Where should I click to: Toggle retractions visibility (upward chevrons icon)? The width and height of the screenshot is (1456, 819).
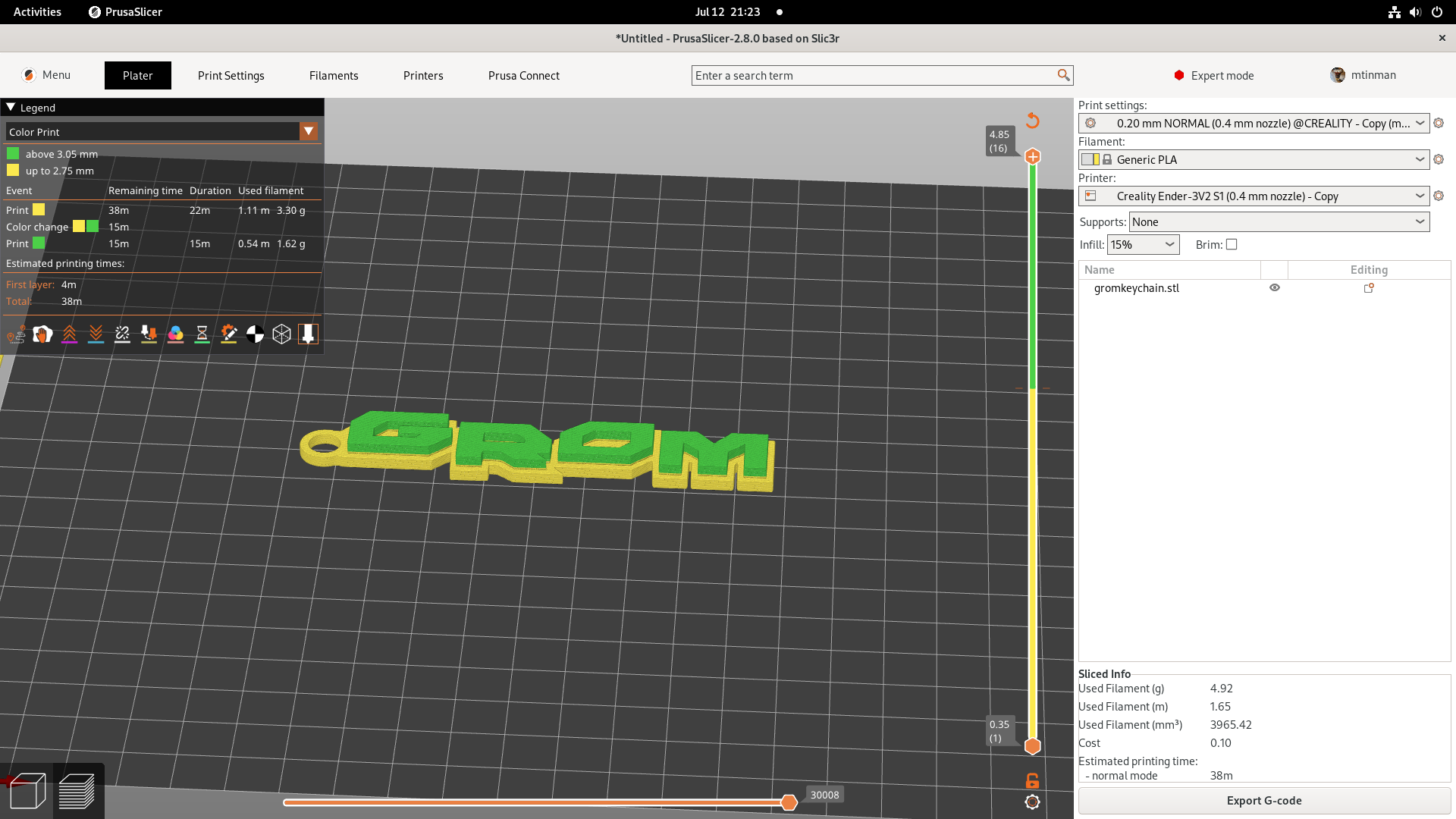(x=69, y=334)
